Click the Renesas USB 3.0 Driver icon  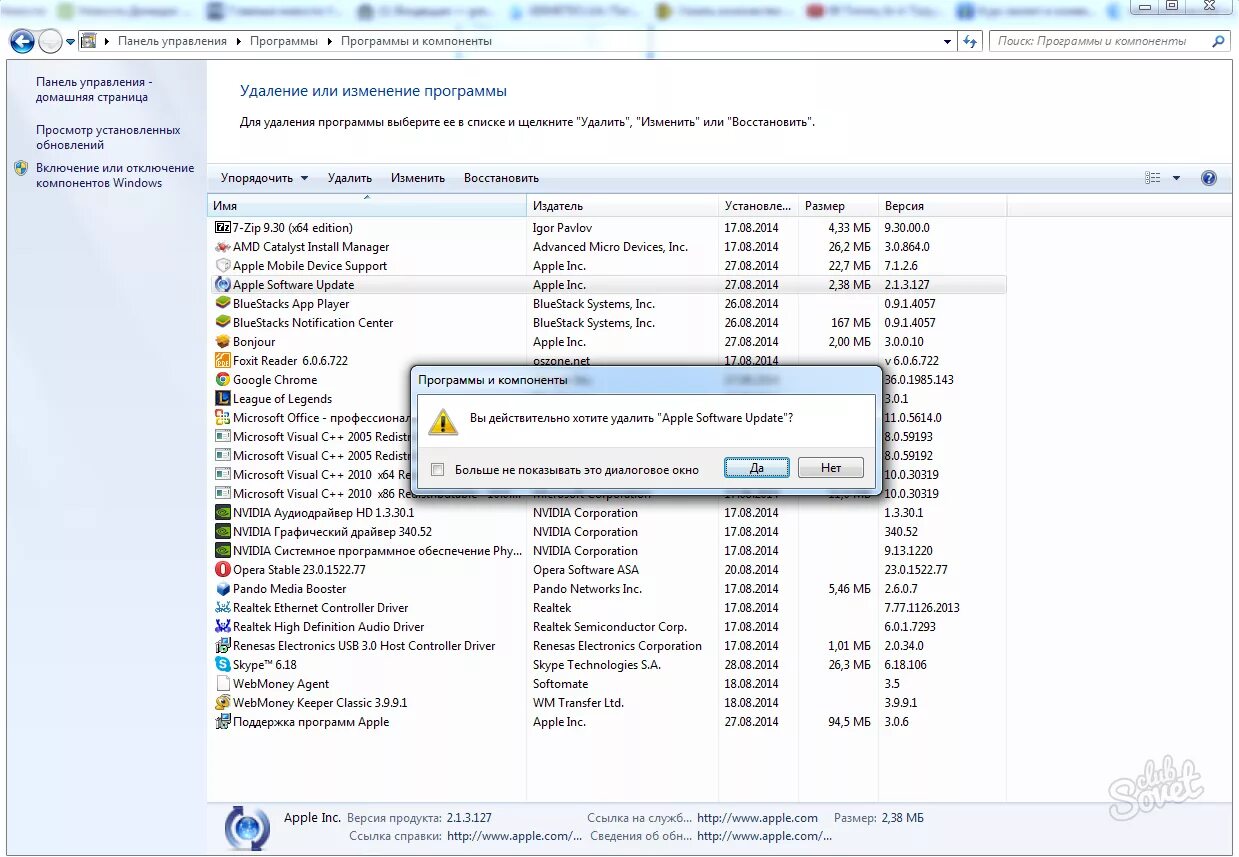point(223,646)
